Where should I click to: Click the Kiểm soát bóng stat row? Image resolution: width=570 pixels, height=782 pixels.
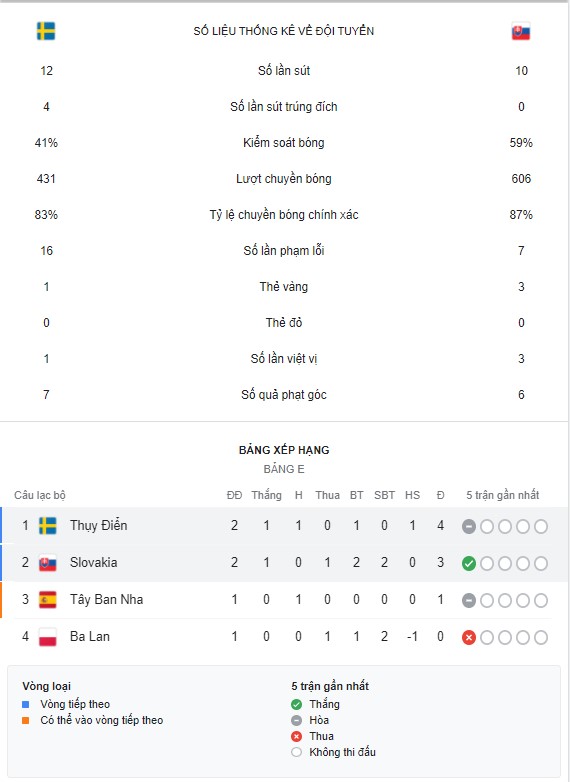(x=284, y=143)
